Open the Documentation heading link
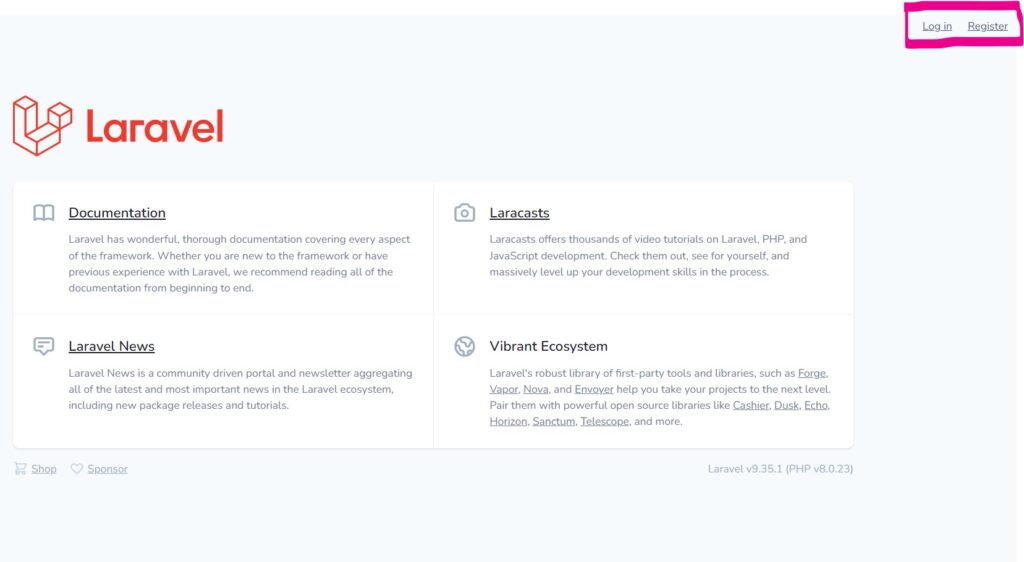This screenshot has width=1024, height=562. 117,213
